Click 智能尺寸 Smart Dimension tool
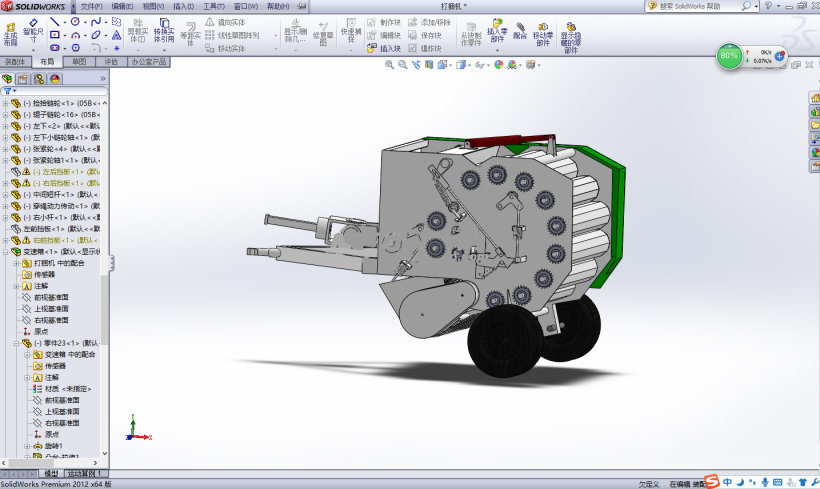Screen dimensions: 820x489 [33, 30]
